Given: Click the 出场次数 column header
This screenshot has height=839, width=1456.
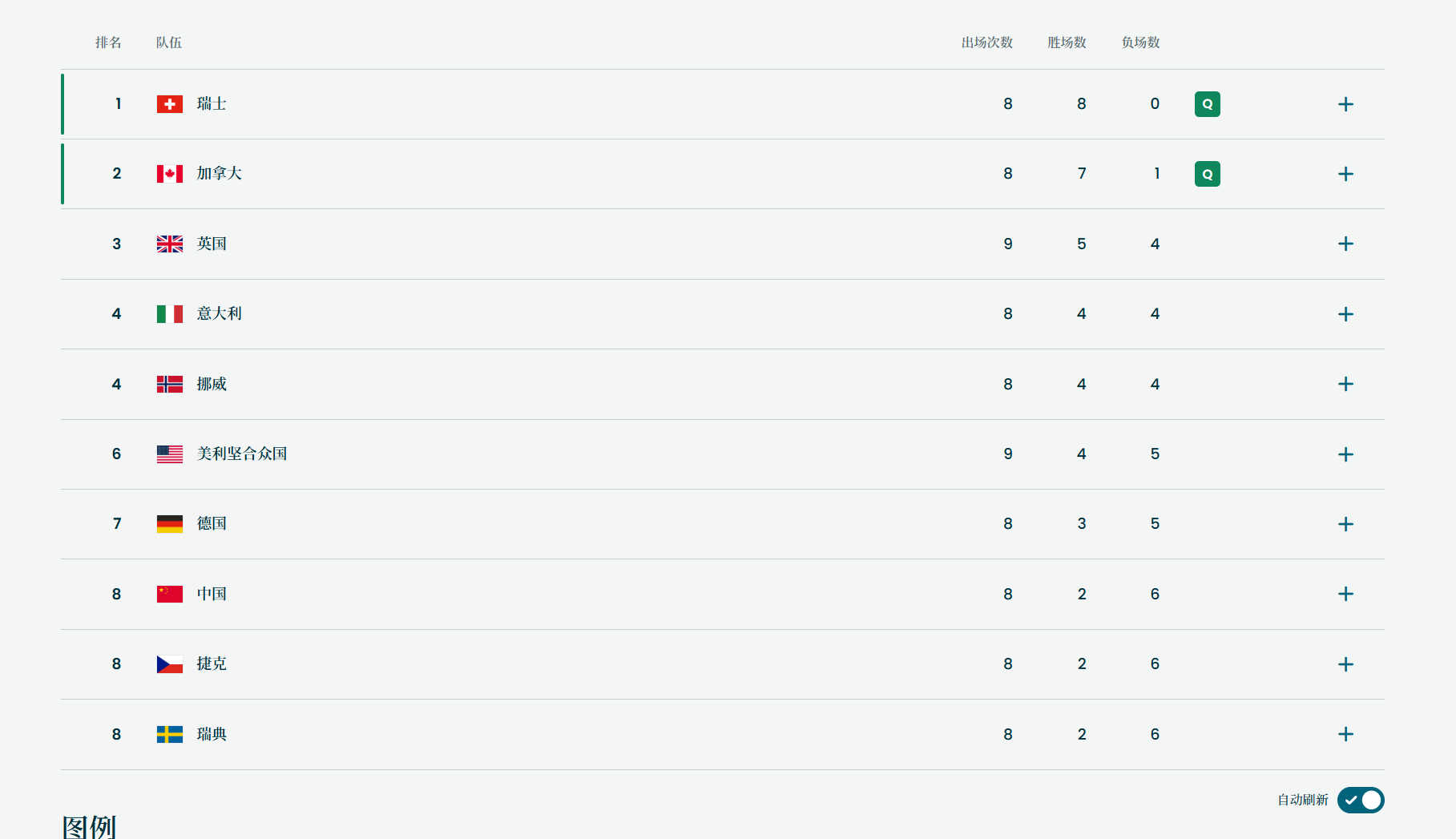Looking at the screenshot, I should [x=987, y=42].
